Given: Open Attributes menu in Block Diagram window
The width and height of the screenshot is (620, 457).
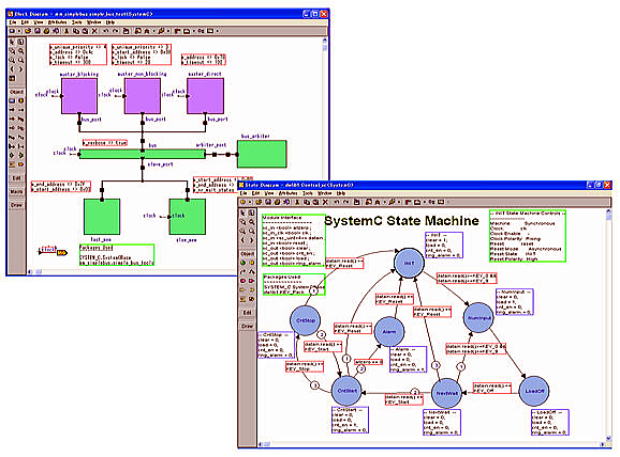Looking at the screenshot, I should coord(57,22).
